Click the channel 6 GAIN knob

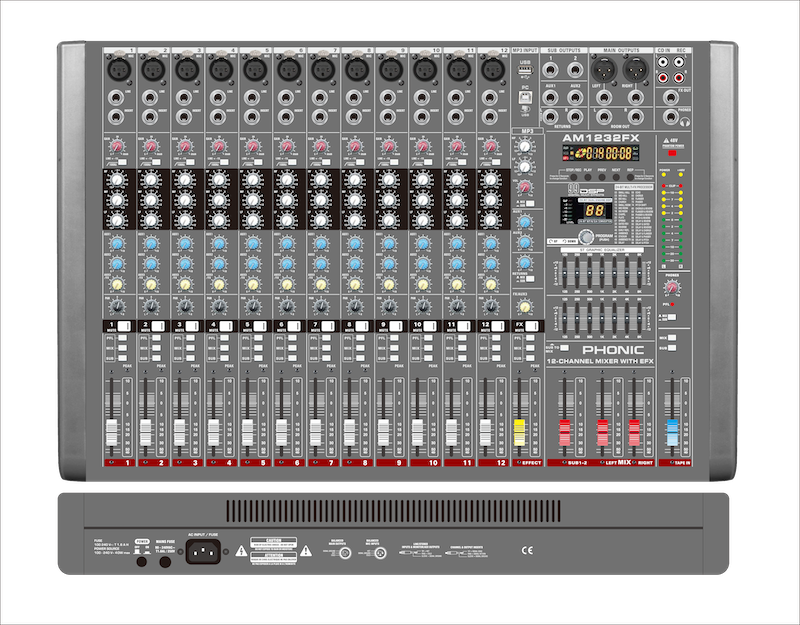coord(287,146)
